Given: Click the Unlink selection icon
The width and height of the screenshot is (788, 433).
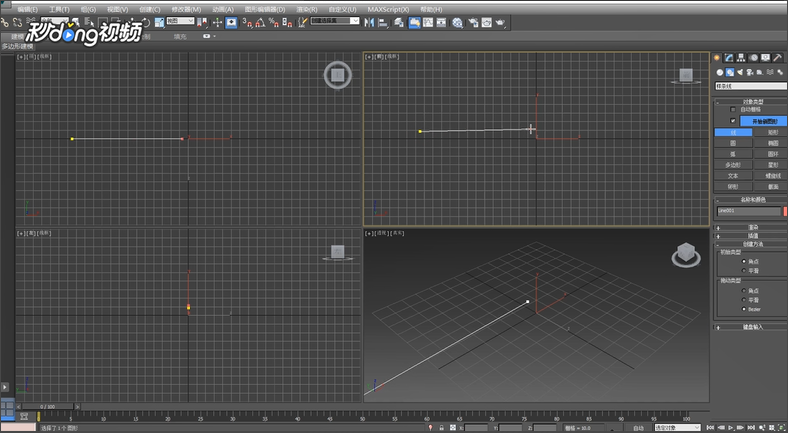Looking at the screenshot, I should click(x=18, y=22).
